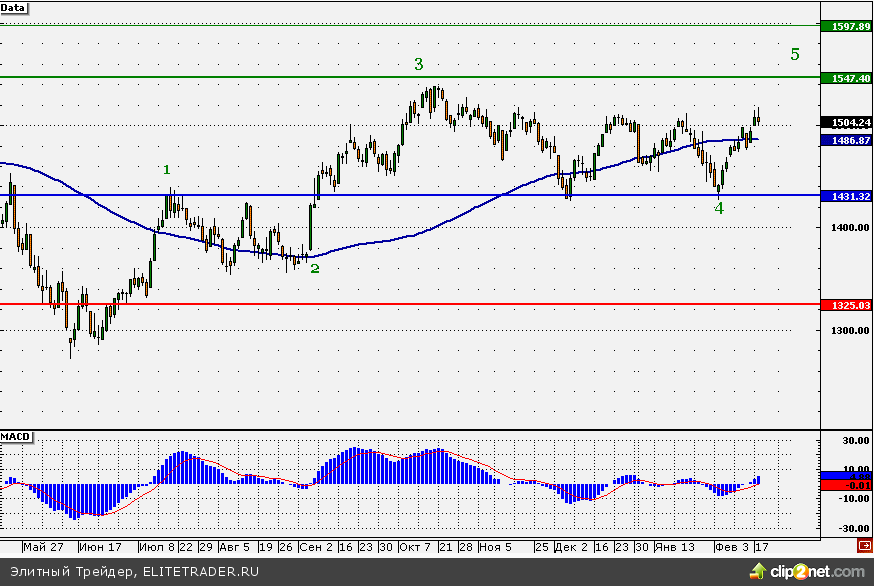
Task: Click wave marker 1 on chart
Action: tap(167, 170)
